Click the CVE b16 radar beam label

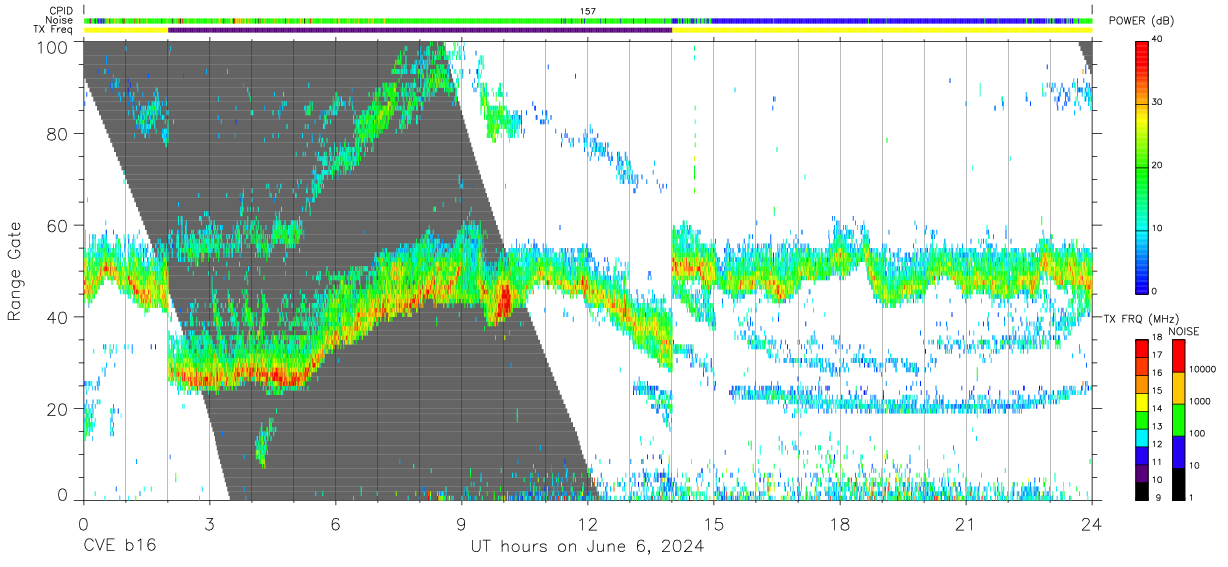click(119, 547)
